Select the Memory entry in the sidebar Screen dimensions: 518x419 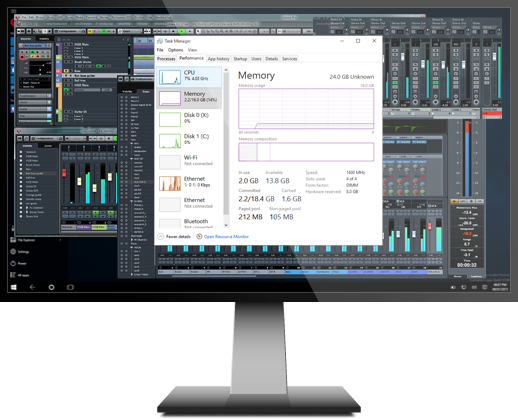(189, 98)
